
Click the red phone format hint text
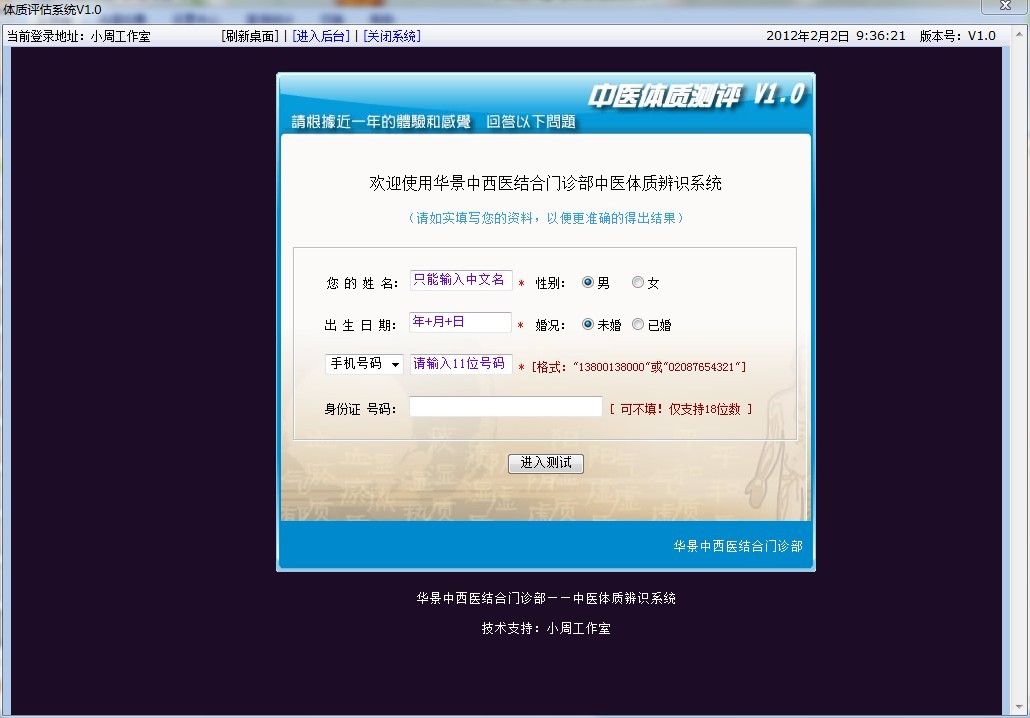coord(638,367)
